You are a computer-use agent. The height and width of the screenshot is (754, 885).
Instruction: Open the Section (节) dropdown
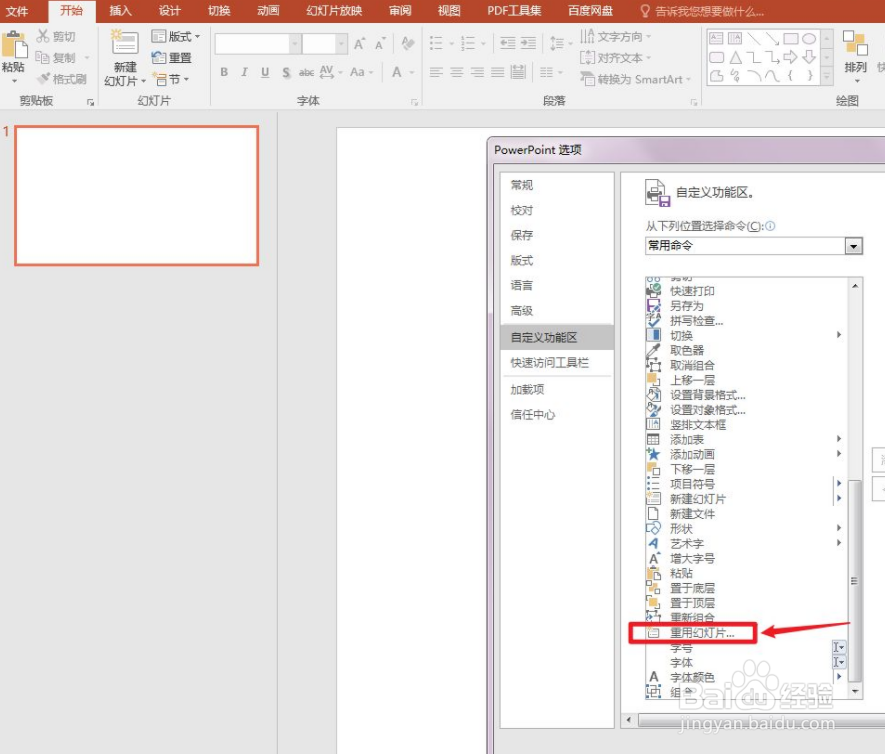(171, 80)
